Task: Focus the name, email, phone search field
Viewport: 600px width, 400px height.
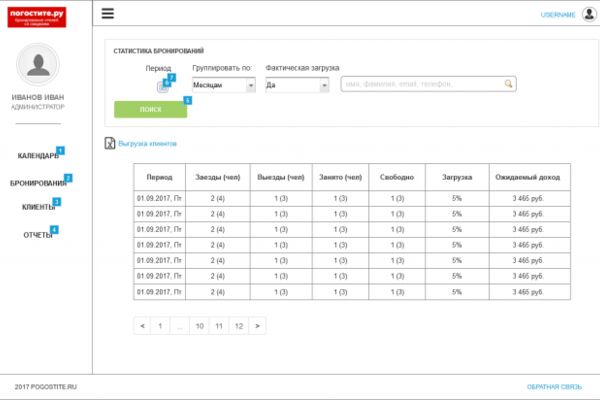Action: click(428, 84)
